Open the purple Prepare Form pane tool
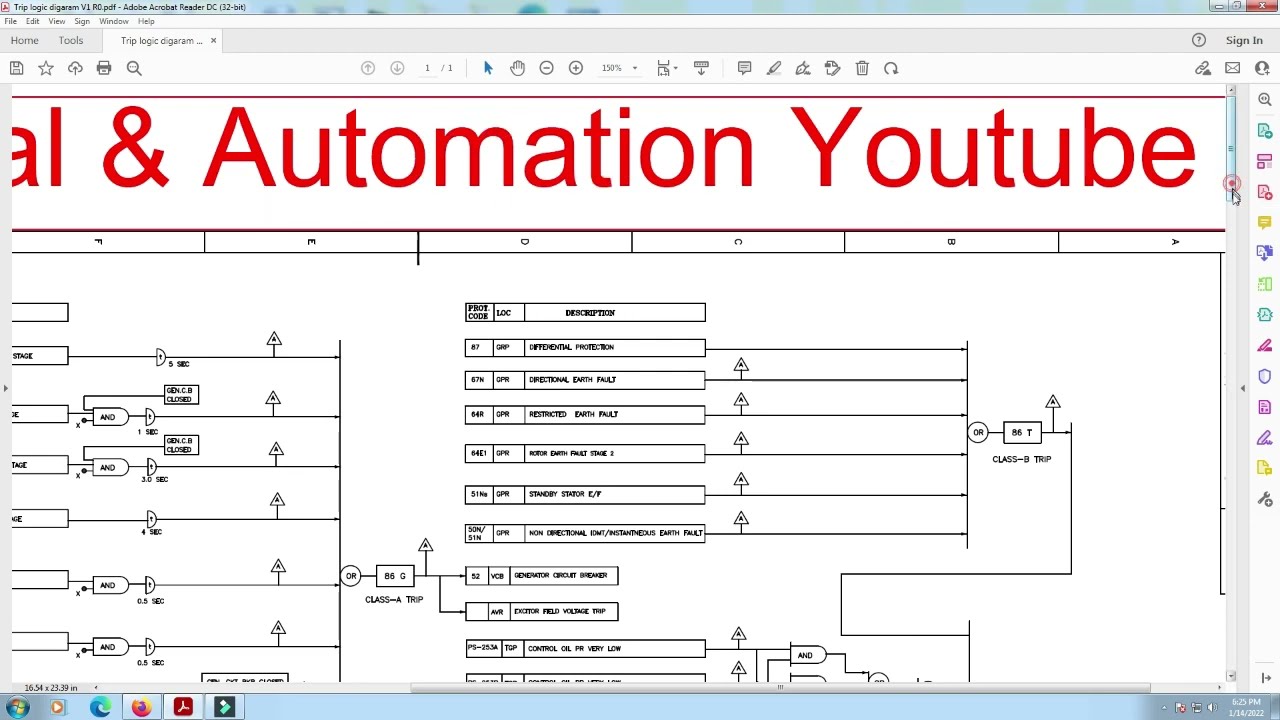The image size is (1280, 720). tap(1265, 407)
